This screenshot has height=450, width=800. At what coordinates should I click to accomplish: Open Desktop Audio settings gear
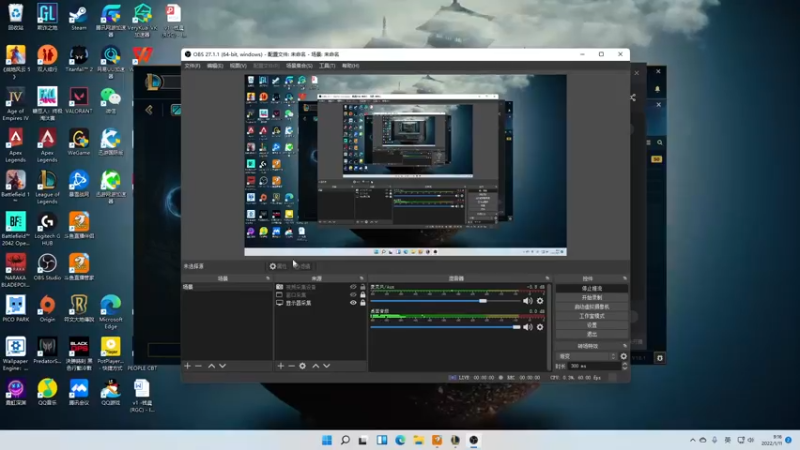click(540, 327)
